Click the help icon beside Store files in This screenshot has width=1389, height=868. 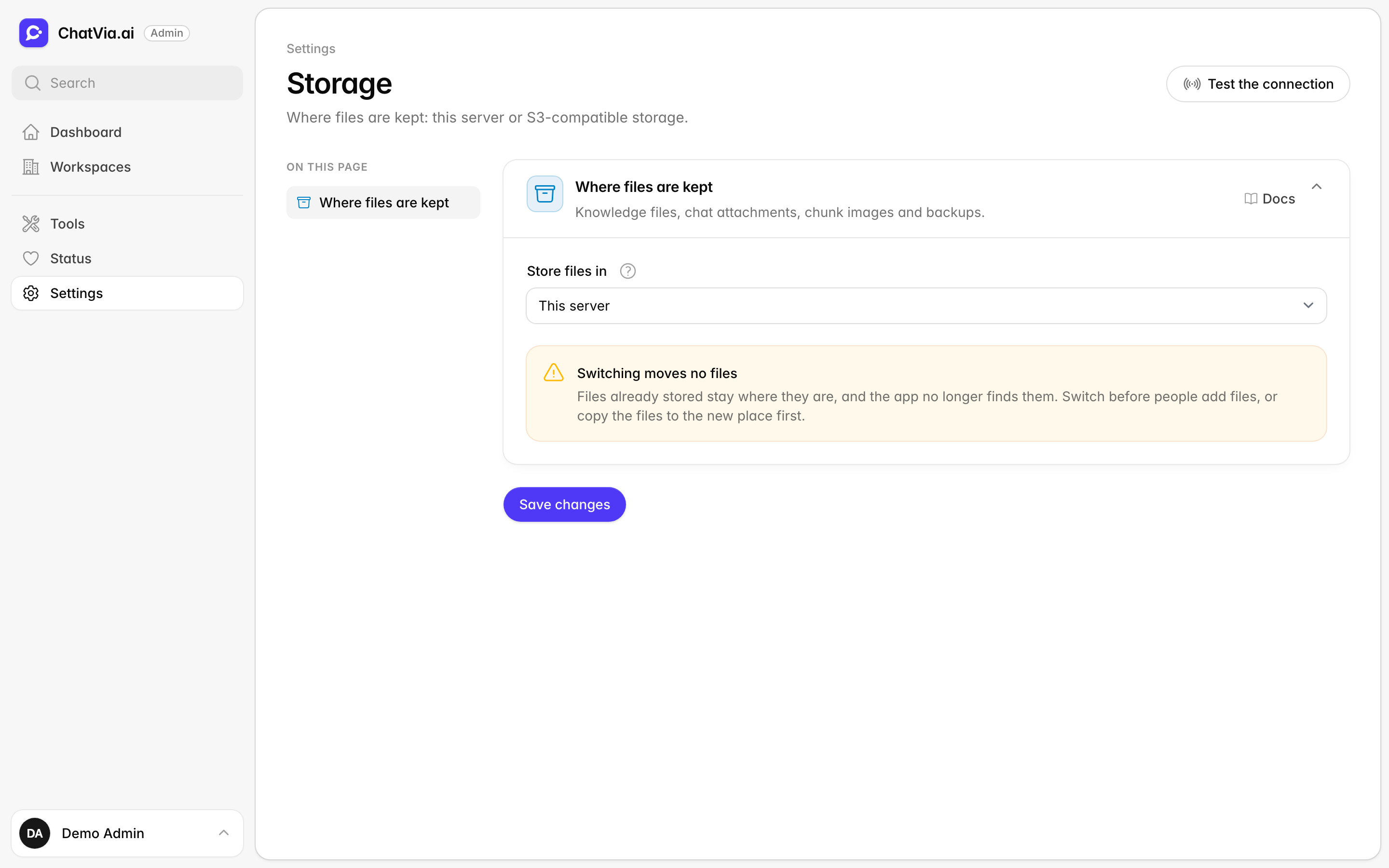(x=628, y=271)
